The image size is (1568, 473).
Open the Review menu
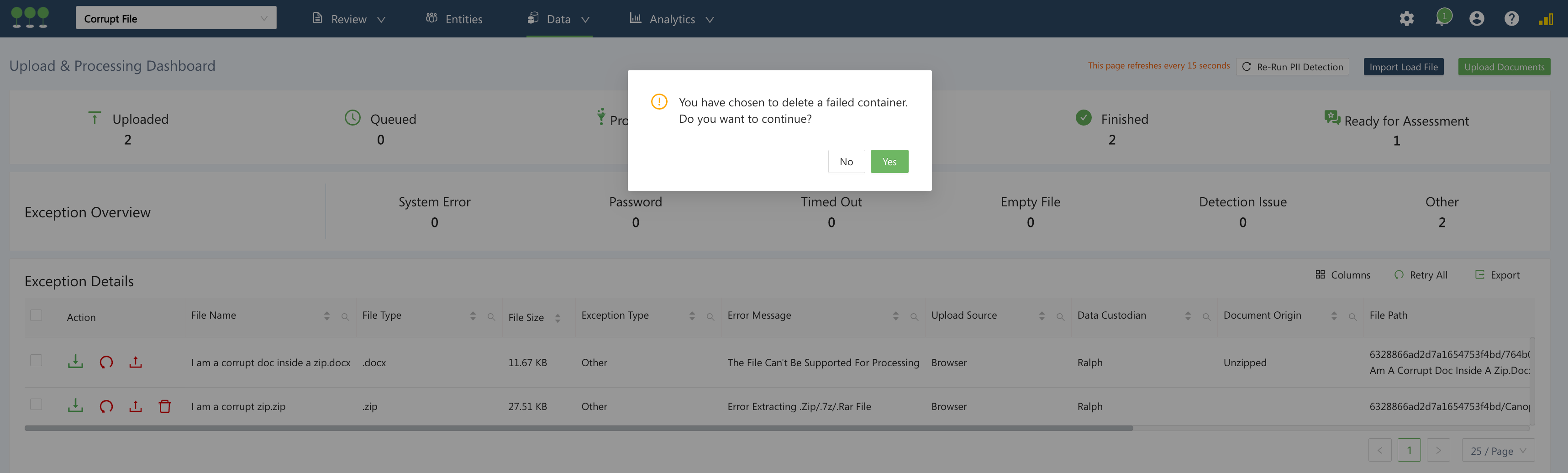[349, 19]
